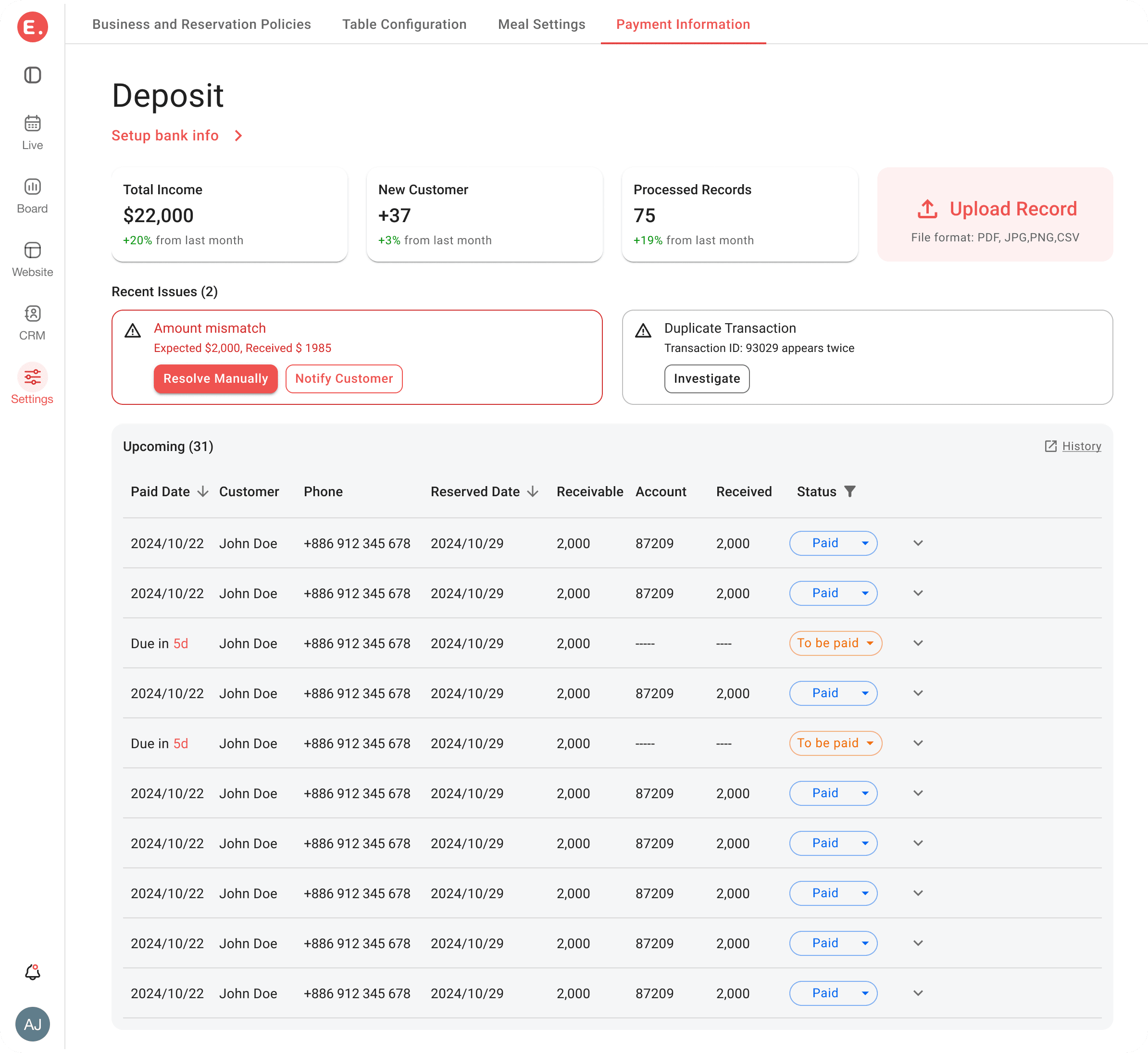Open Paid status dropdown in first row
The width and height of the screenshot is (1148, 1053).
tap(833, 543)
